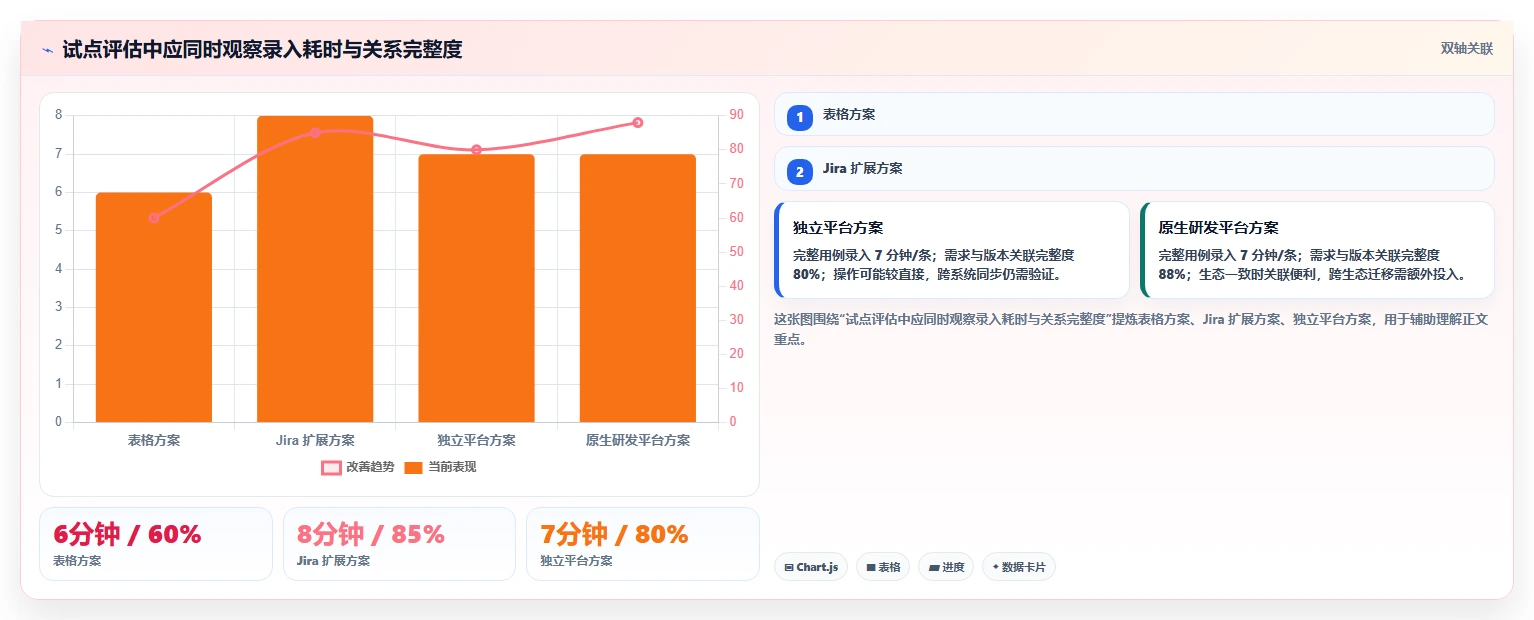This screenshot has height=620, width=1534.
Task: Click the trend line point above 原生研发平台方案
Action: [x=637, y=123]
